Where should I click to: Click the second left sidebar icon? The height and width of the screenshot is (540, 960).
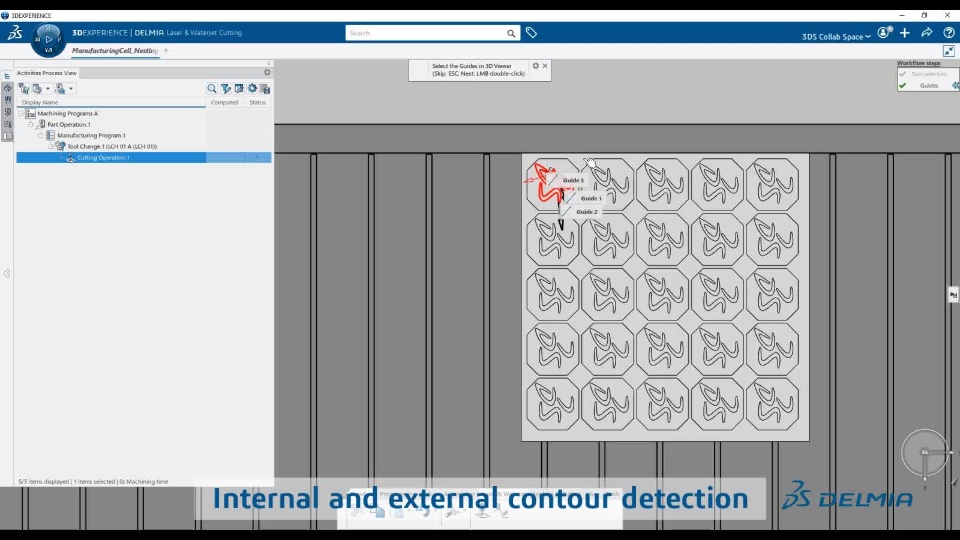(x=7, y=88)
